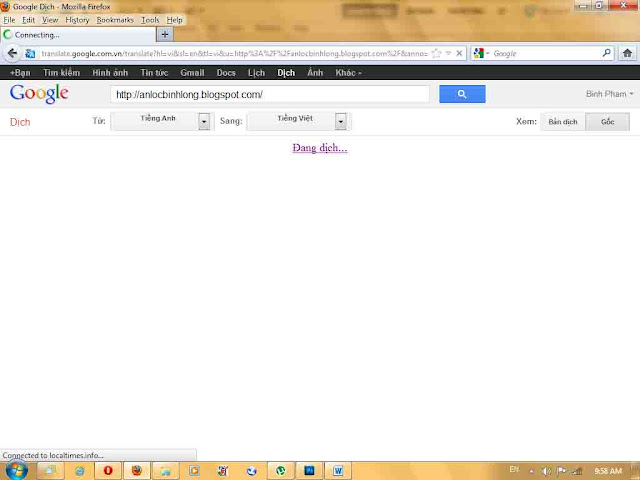
Task: Click the 9:58 AM taskbar clock
Action: click(608, 471)
